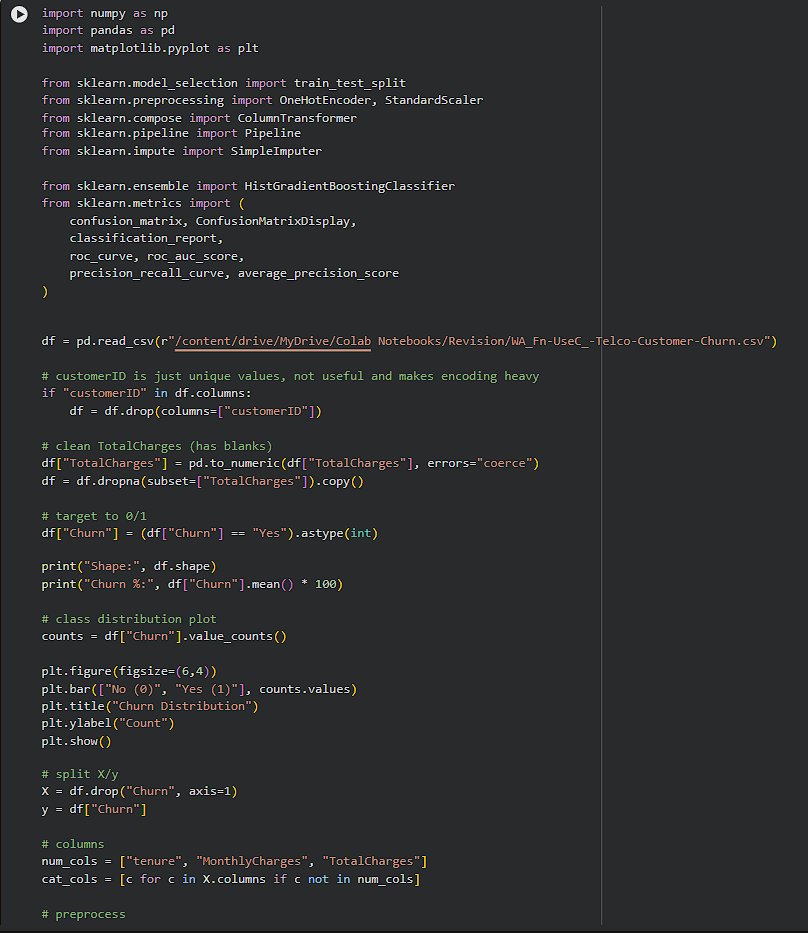The width and height of the screenshot is (808, 933).
Task: Click the num_cols list definition line
Action: 234,862
